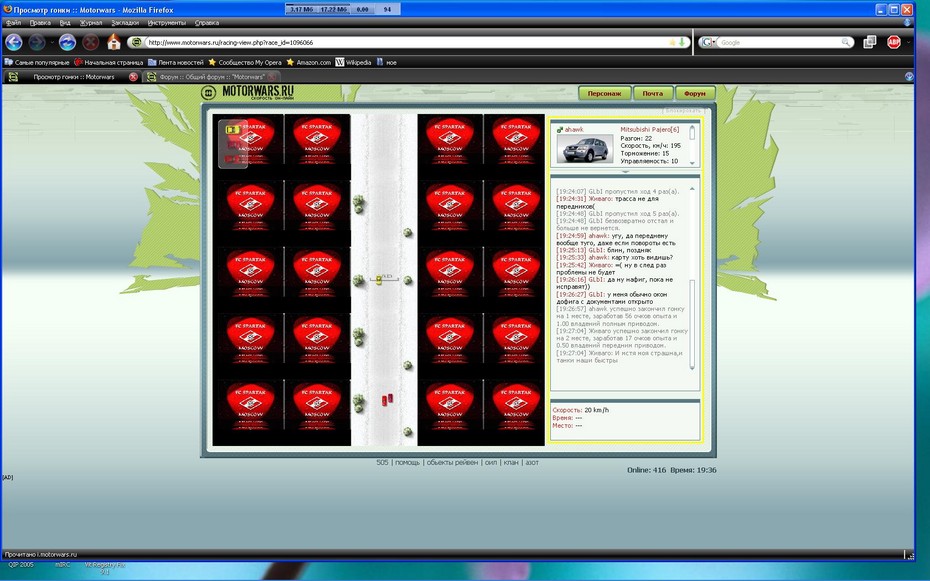Open the Wikipedia bookmark
930x581 pixels.
(353, 62)
